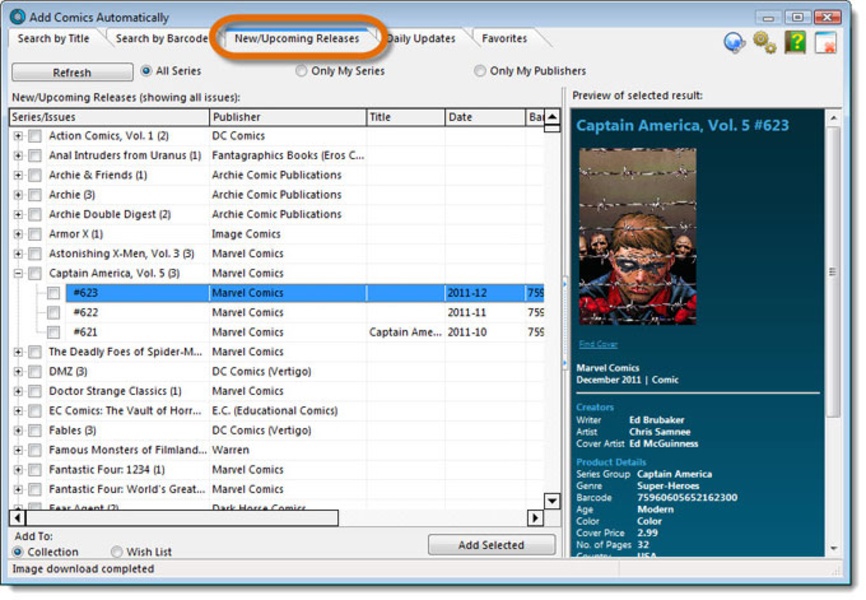Click the Add Selected button
The width and height of the screenshot is (866, 600).
pos(491,545)
